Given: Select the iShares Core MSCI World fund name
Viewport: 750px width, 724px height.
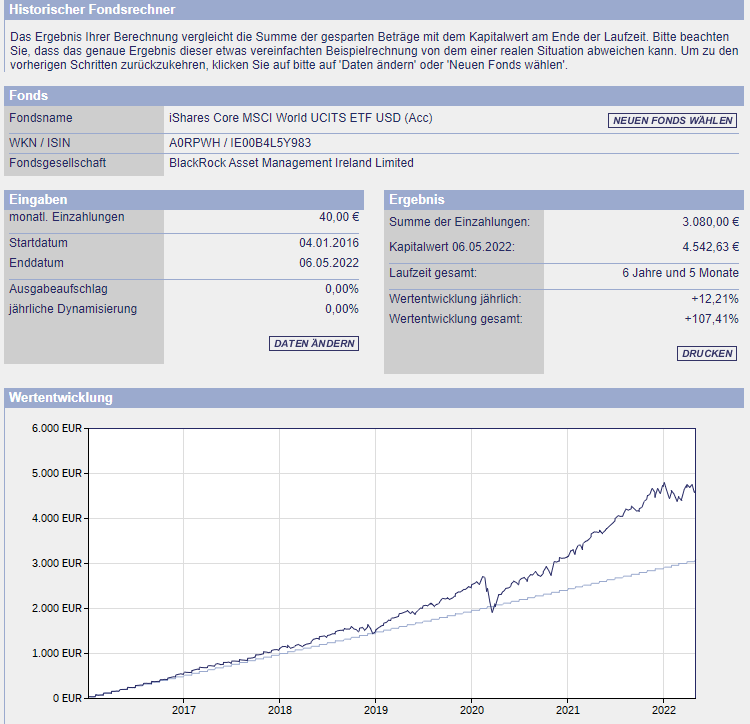Looking at the screenshot, I should [x=301, y=118].
